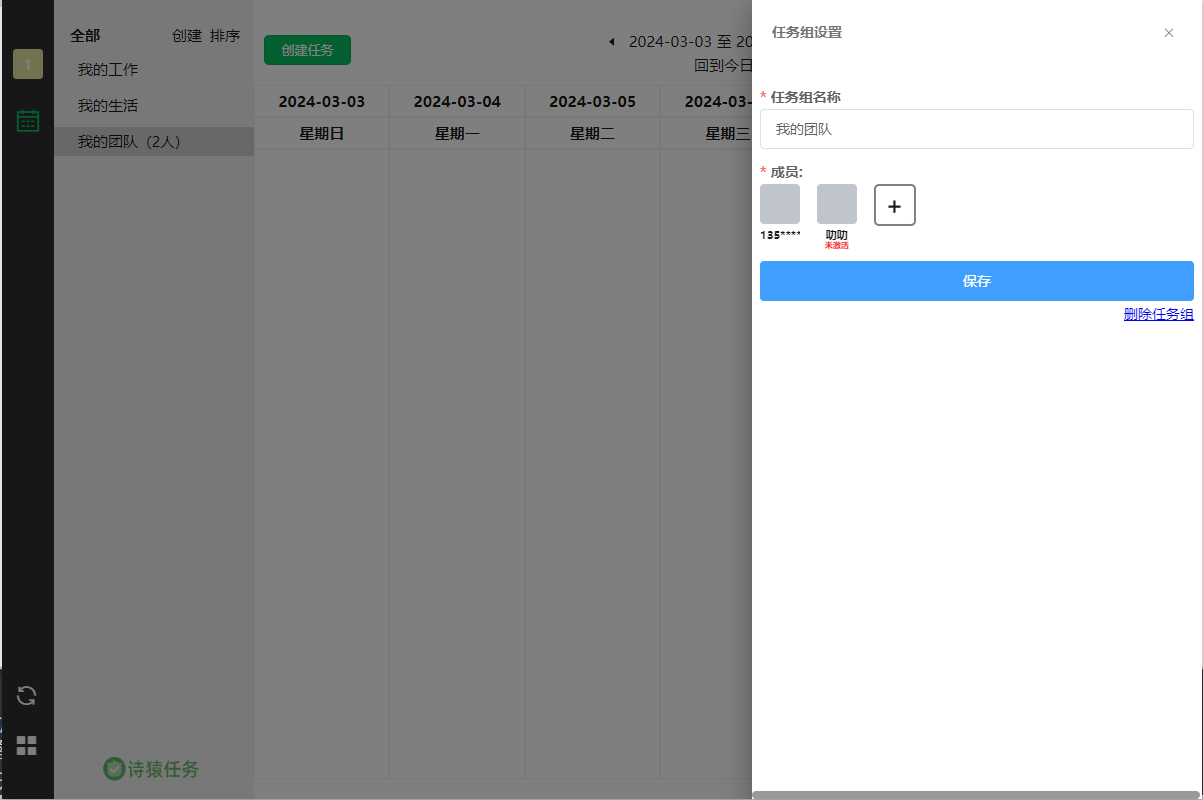1203x800 pixels.
Task: Click 创建 in the sidebar header
Action: pyautogui.click(x=186, y=36)
